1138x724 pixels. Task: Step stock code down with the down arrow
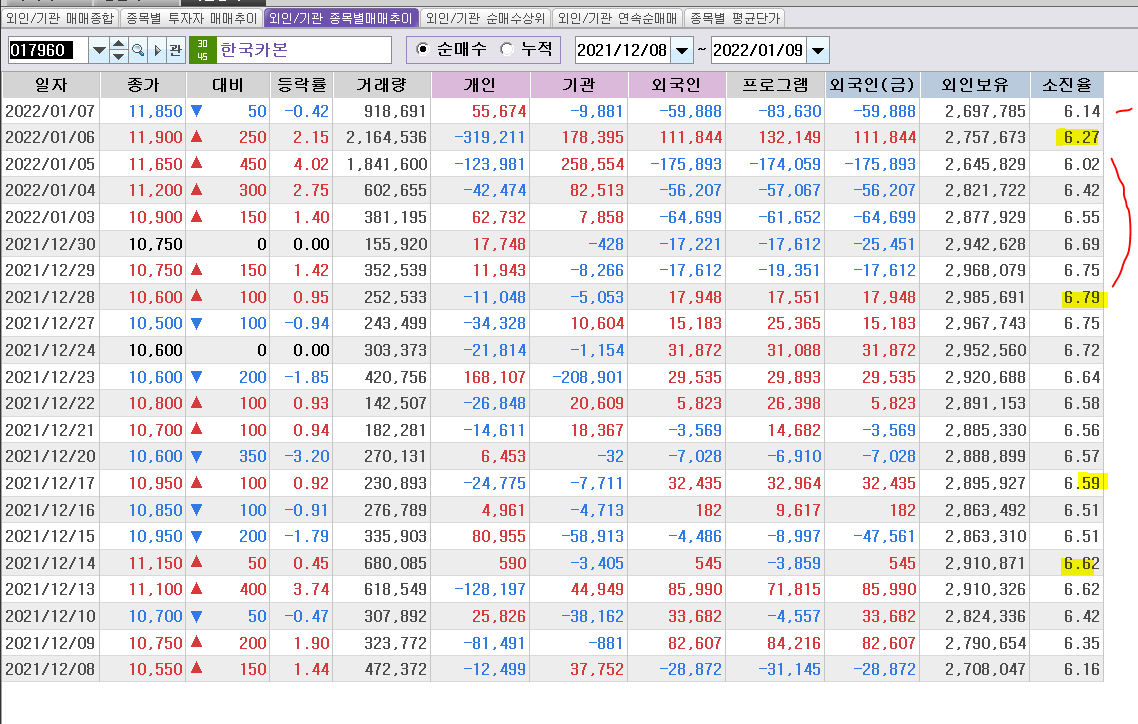pos(118,57)
